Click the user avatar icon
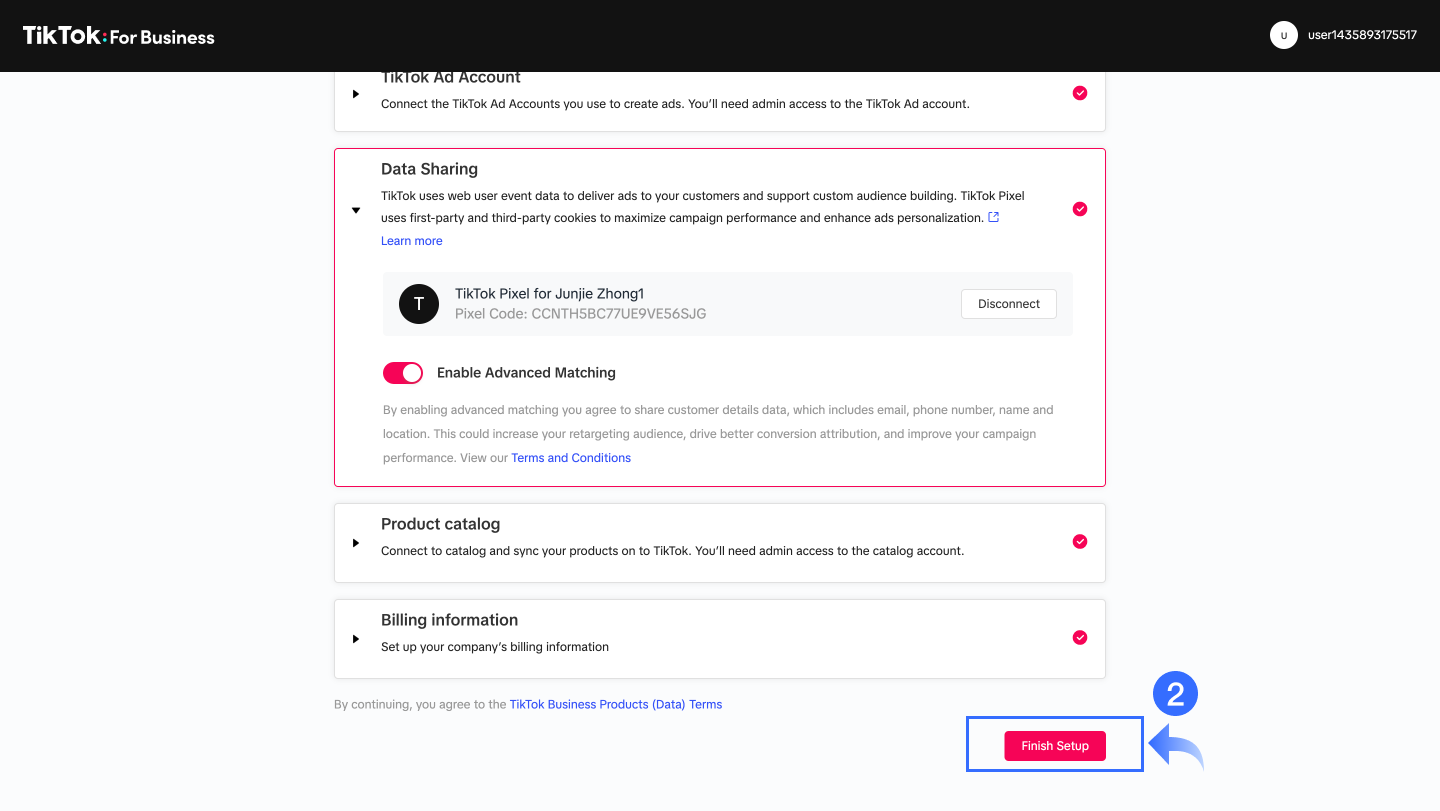1440x811 pixels. point(1283,35)
